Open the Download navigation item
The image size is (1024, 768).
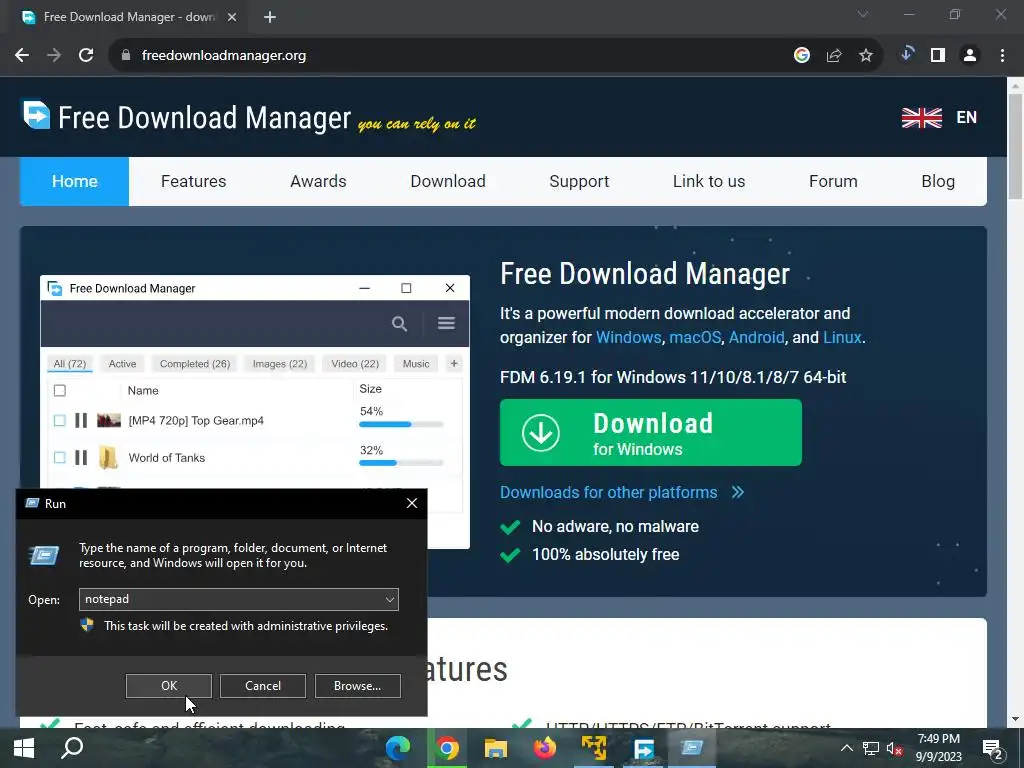pyautogui.click(x=448, y=182)
